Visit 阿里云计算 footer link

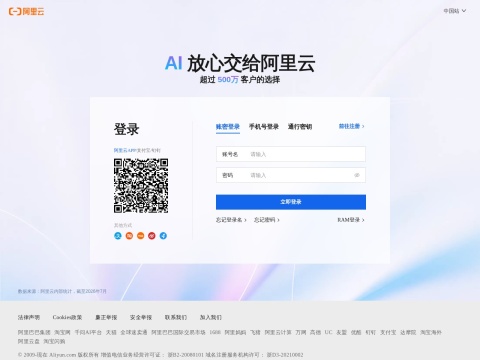278,332
